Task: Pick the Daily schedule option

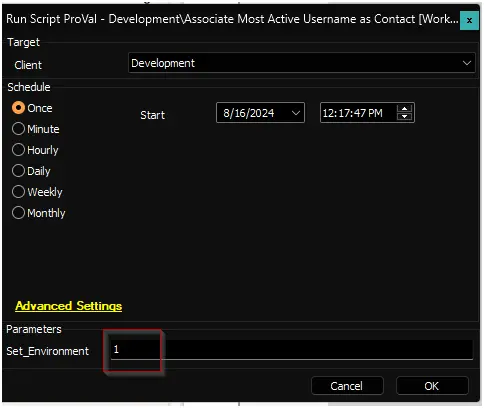Action: click(18, 171)
